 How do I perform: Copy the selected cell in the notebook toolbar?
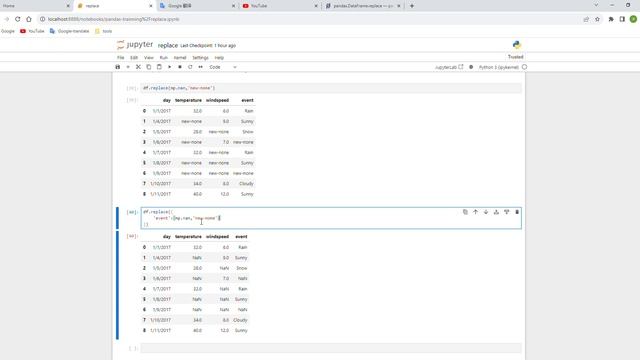coord(149,67)
